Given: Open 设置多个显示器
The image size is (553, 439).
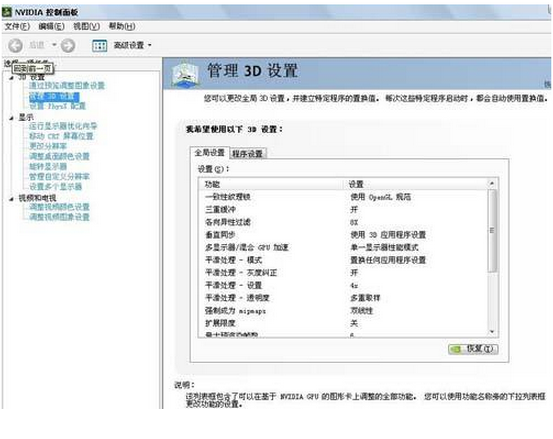Looking at the screenshot, I should [55, 187].
